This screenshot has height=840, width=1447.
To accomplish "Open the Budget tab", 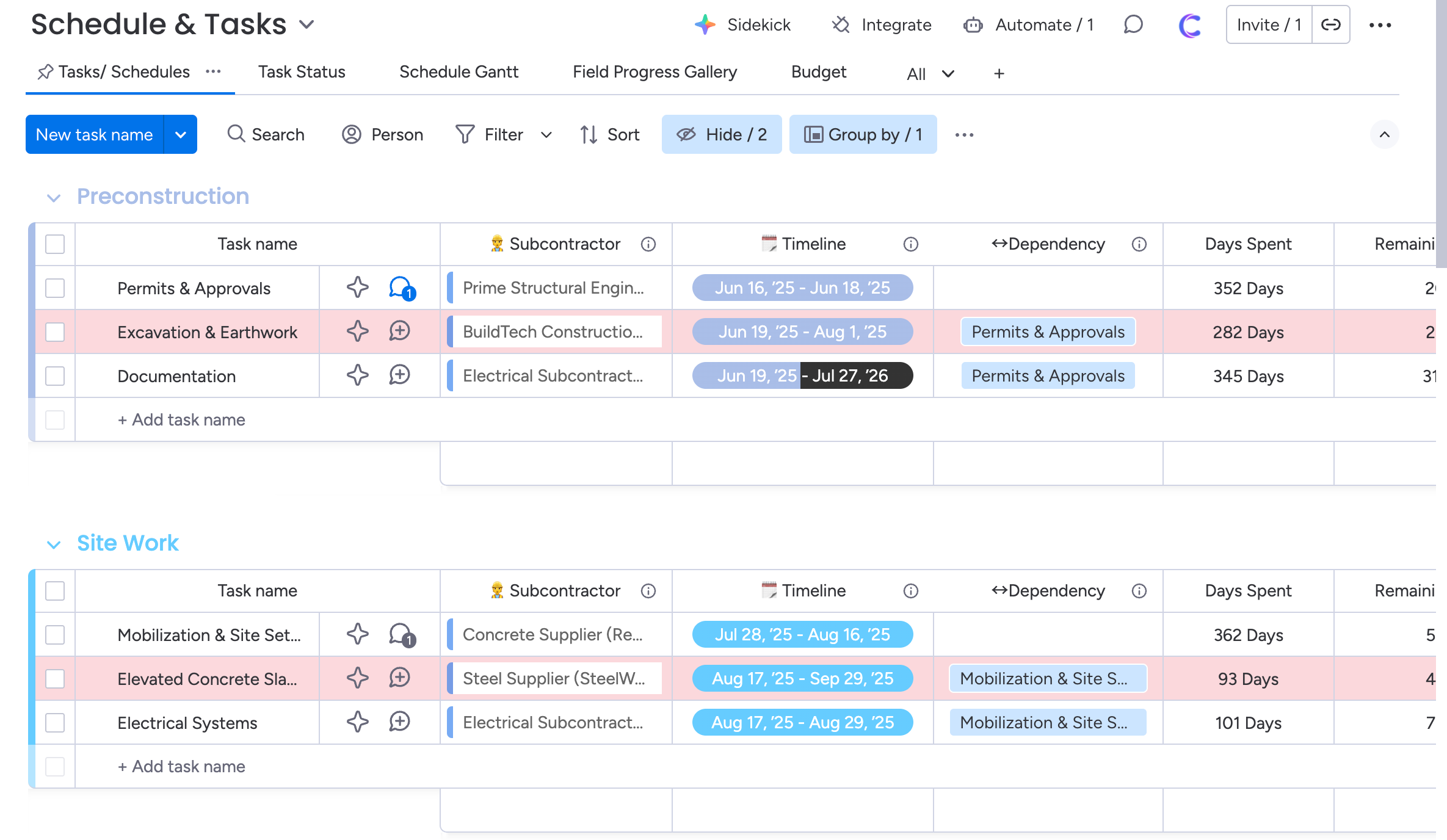I will click(x=818, y=72).
